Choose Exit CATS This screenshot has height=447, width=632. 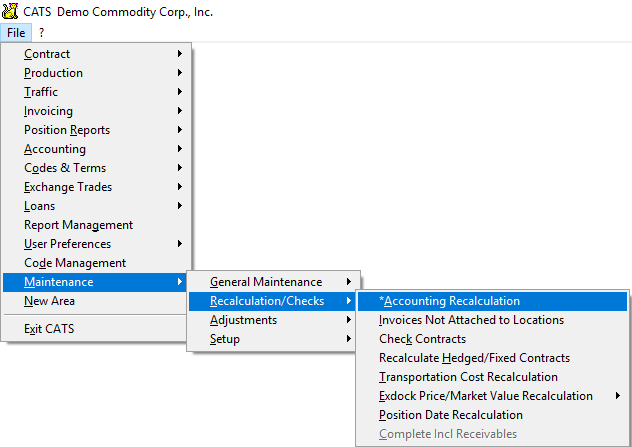(x=94, y=328)
